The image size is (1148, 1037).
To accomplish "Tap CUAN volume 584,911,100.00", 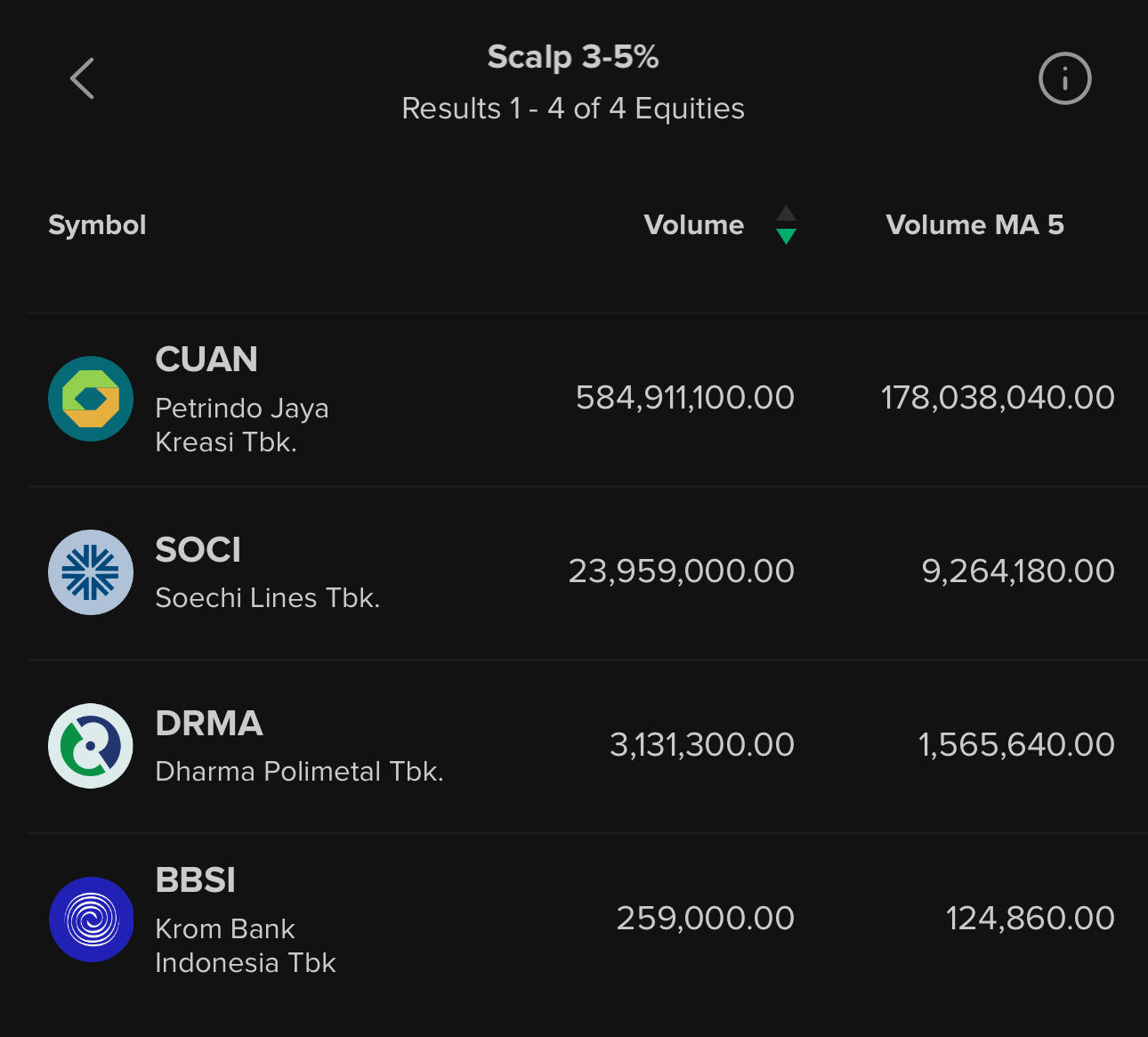I will click(x=684, y=398).
